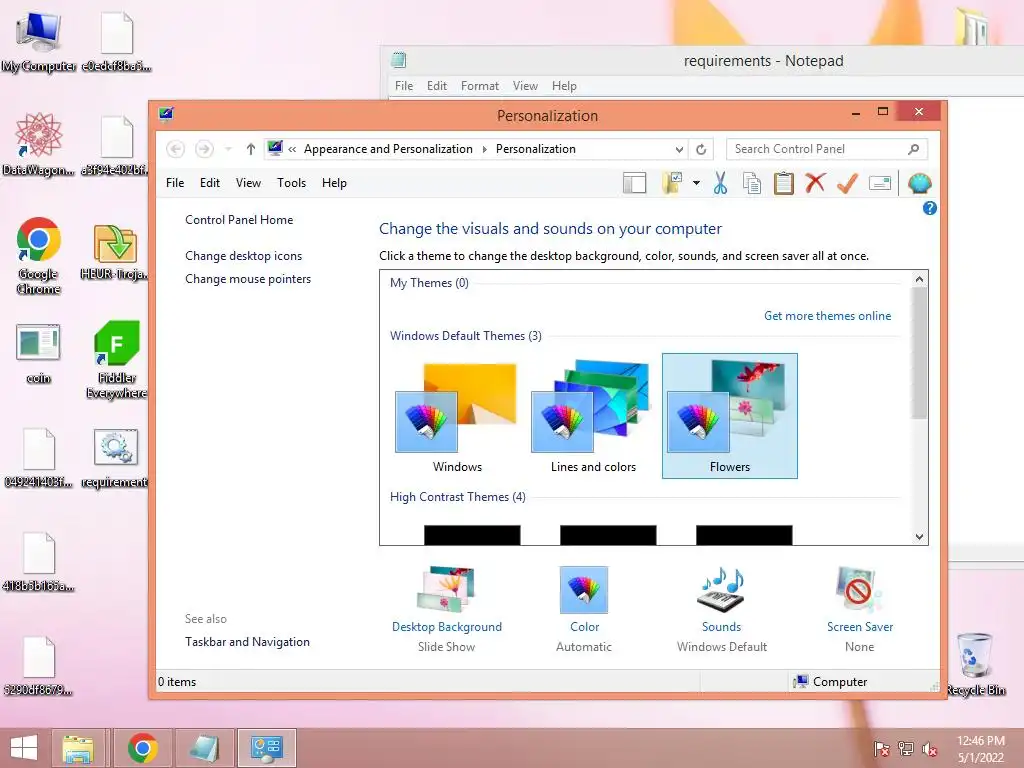
Task: Open the Tools menu
Action: click(291, 183)
